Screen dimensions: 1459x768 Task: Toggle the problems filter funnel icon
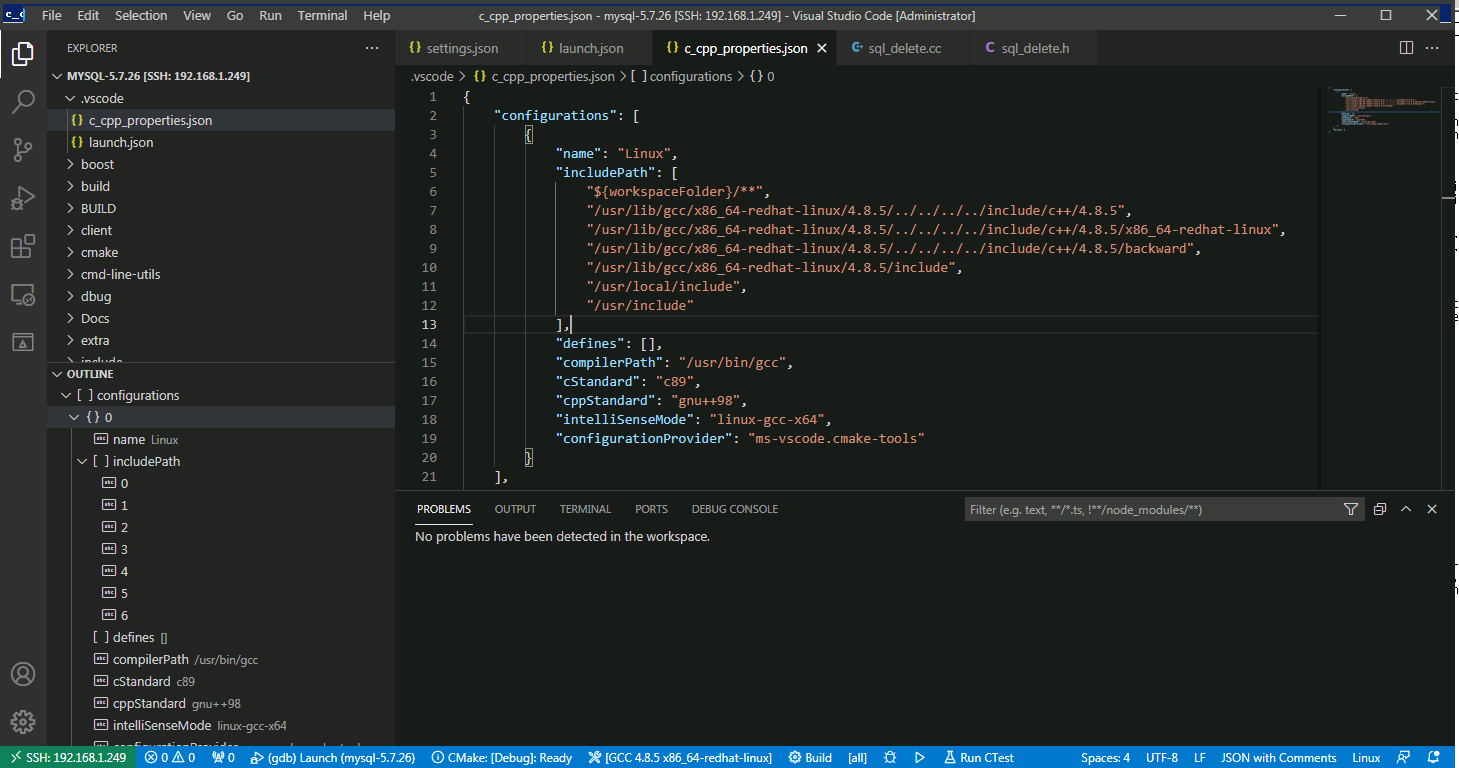pos(1351,509)
